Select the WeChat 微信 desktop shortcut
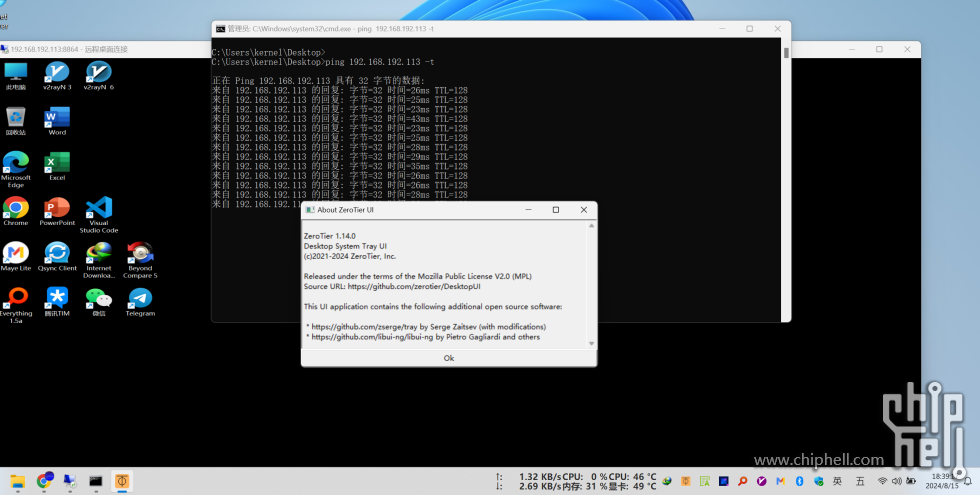Image resolution: width=980 pixels, height=495 pixels. point(99,302)
